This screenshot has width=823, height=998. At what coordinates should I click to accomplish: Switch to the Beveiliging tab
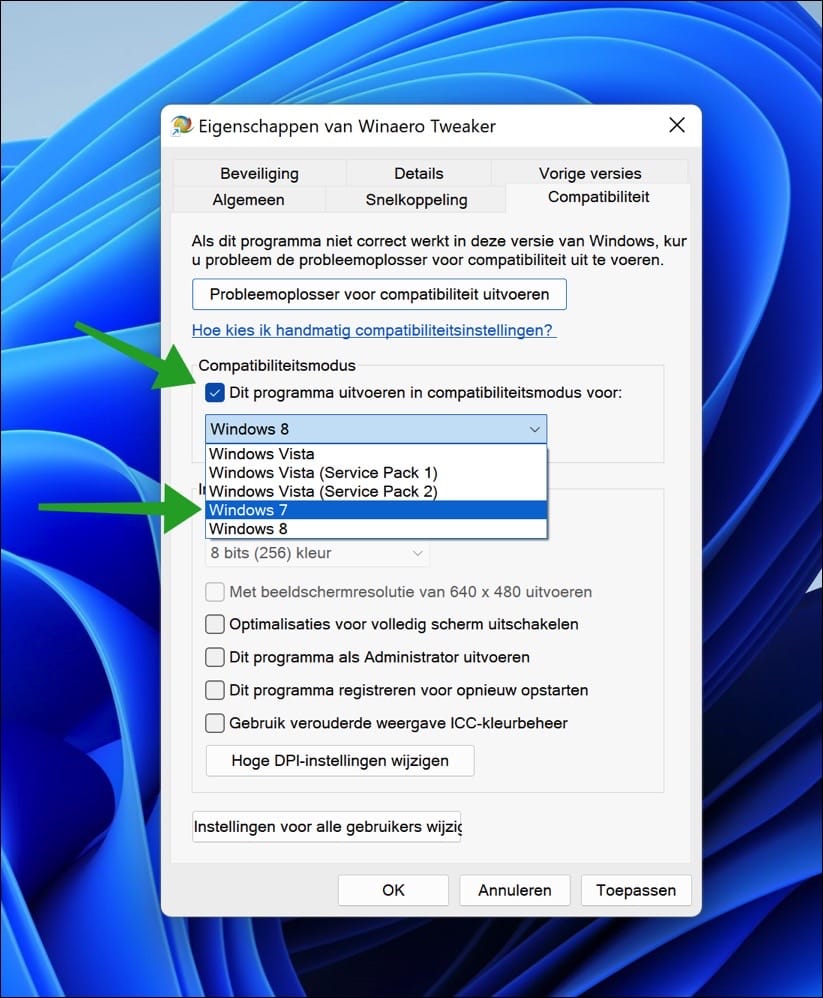tap(258, 172)
